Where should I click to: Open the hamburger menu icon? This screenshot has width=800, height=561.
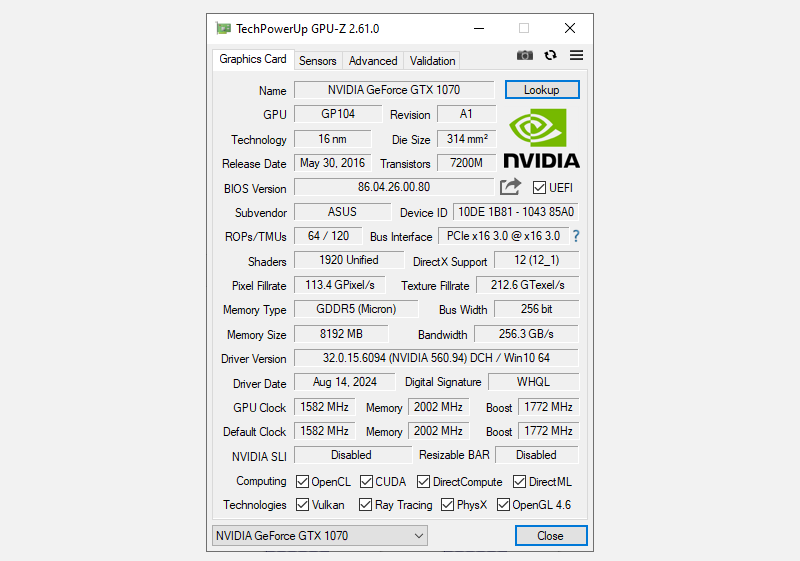[576, 56]
